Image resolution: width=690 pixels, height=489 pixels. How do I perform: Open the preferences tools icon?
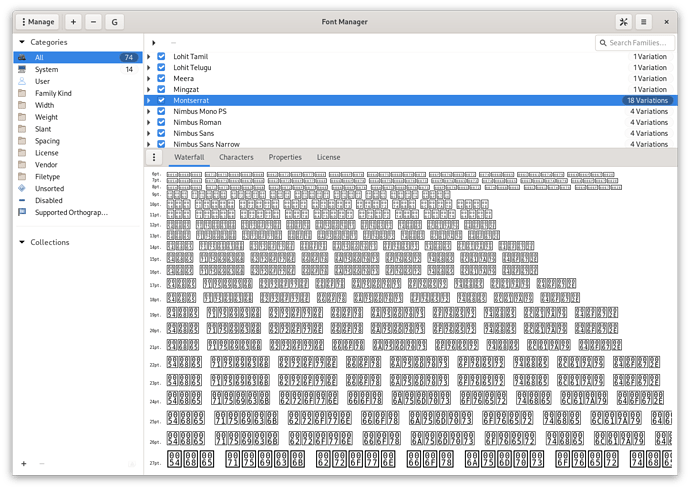[624, 22]
